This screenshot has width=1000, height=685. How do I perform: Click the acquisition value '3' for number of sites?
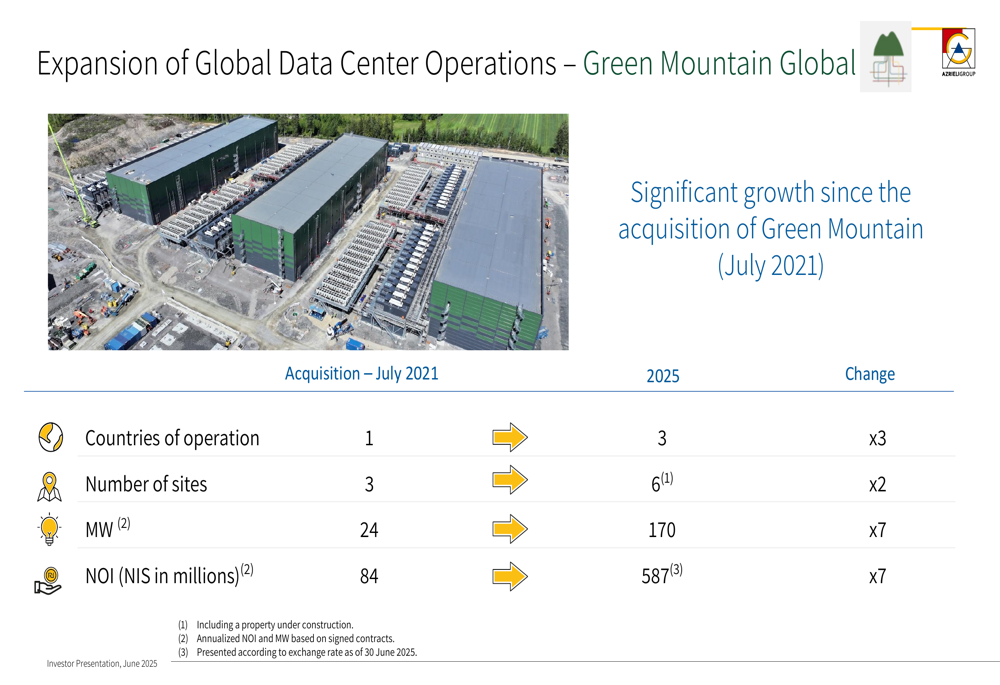(x=369, y=485)
